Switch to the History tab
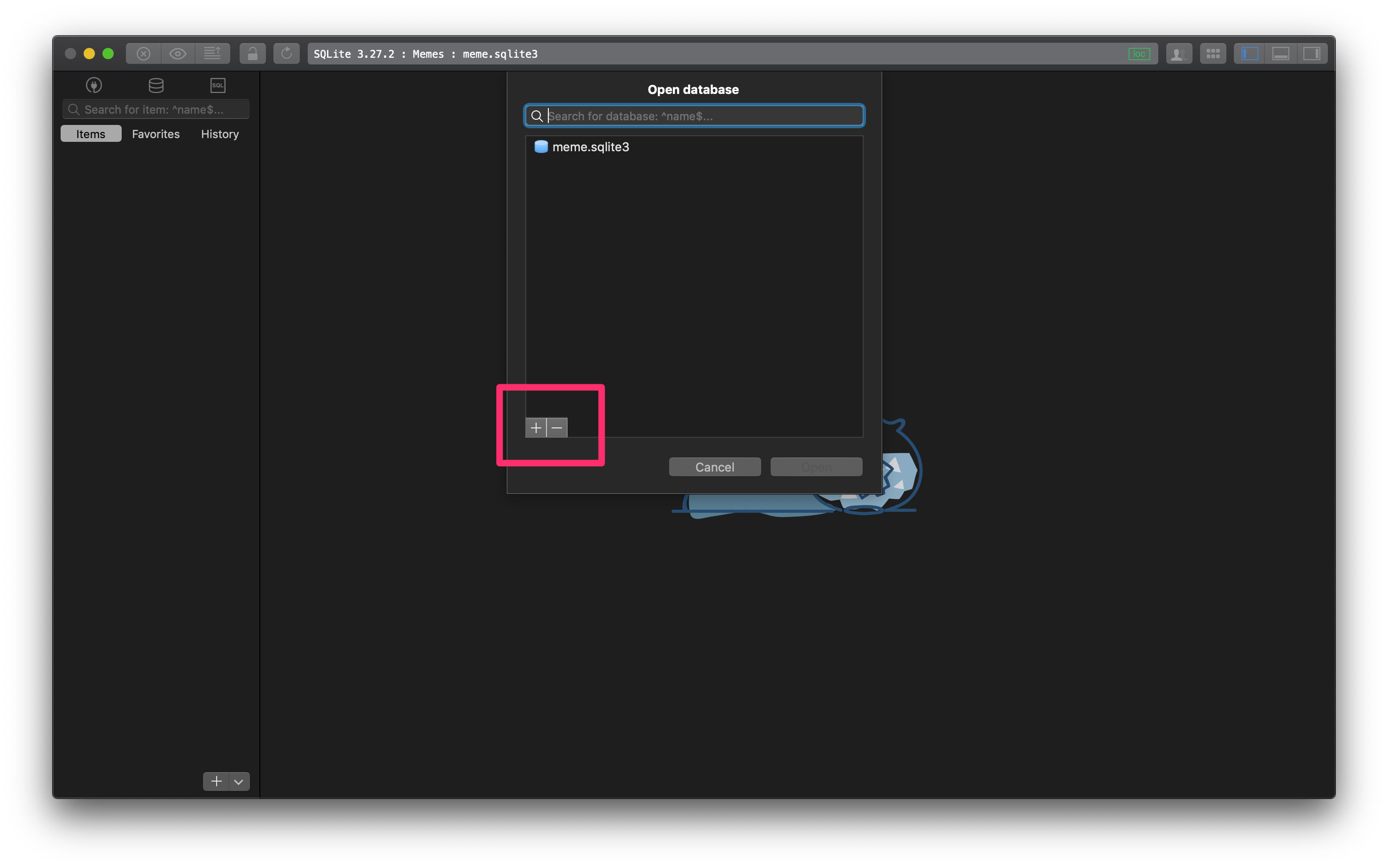1388x868 pixels. (x=219, y=134)
